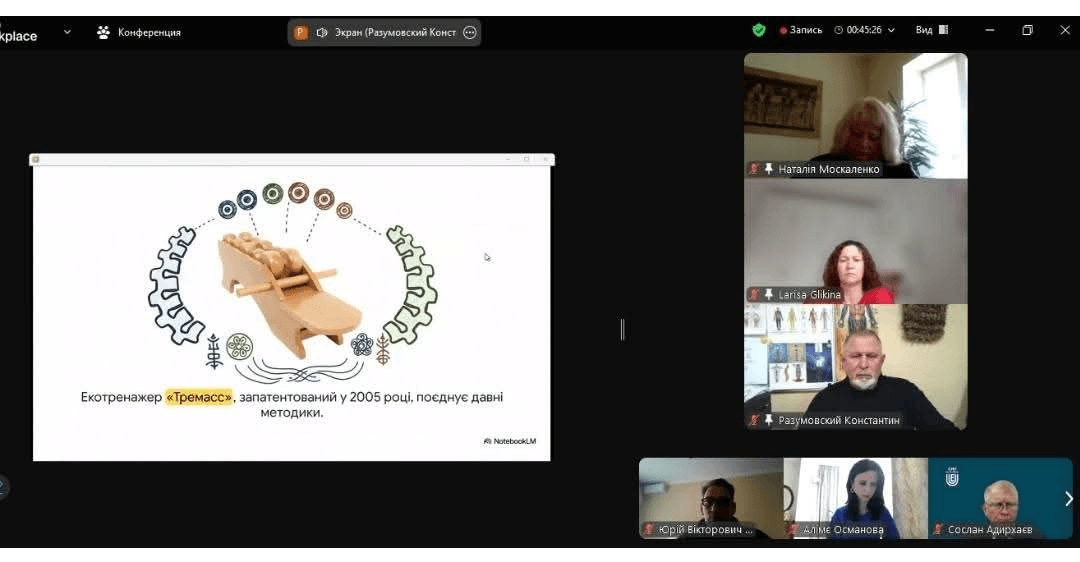Click the Конференция meeting info icon
This screenshot has width=1080, height=562.
[103, 32]
